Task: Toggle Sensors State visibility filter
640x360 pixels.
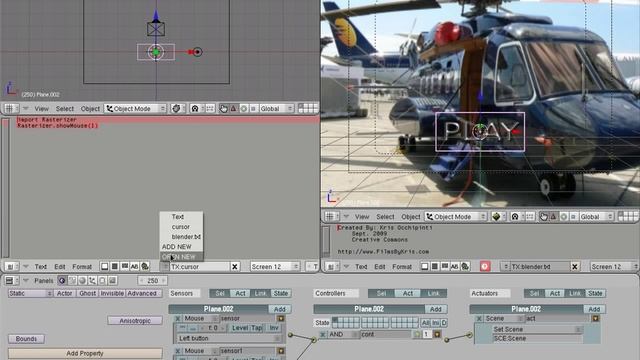Action: [x=280, y=293]
